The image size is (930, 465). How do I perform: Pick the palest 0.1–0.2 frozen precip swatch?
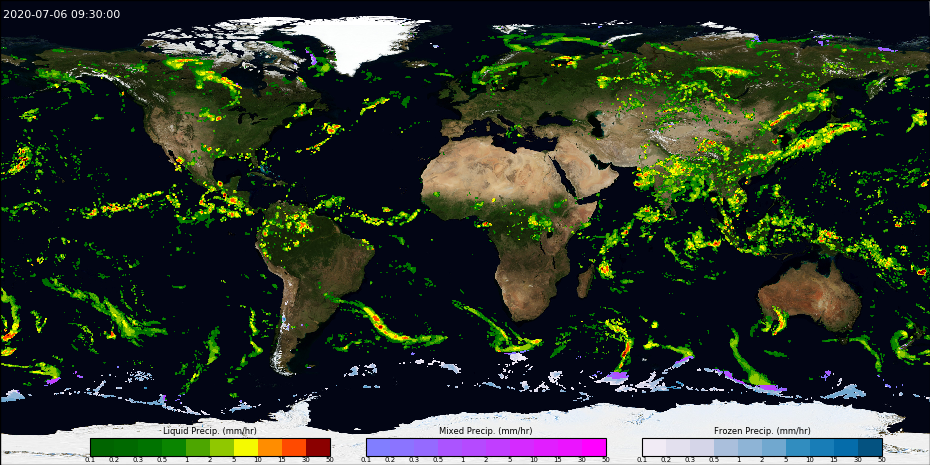click(654, 447)
